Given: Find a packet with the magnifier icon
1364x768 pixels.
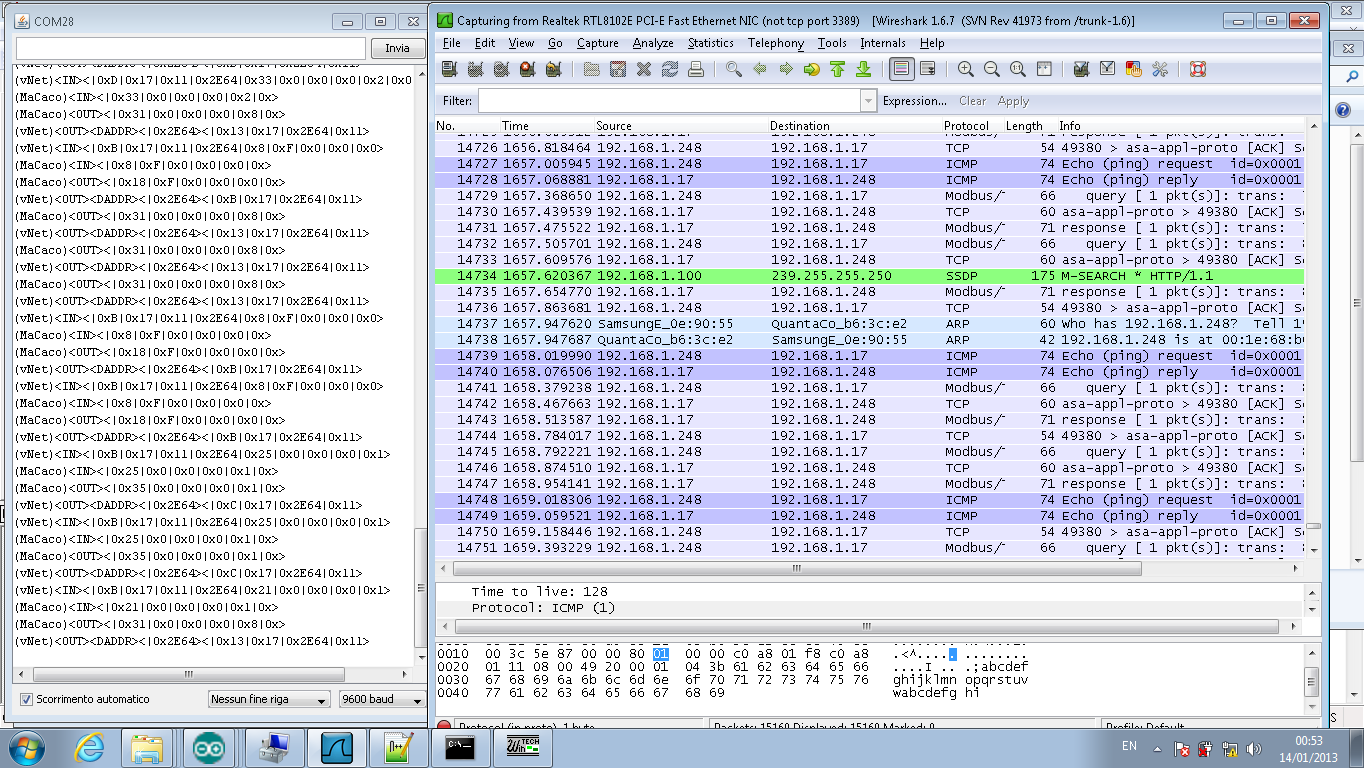Looking at the screenshot, I should pos(734,69).
